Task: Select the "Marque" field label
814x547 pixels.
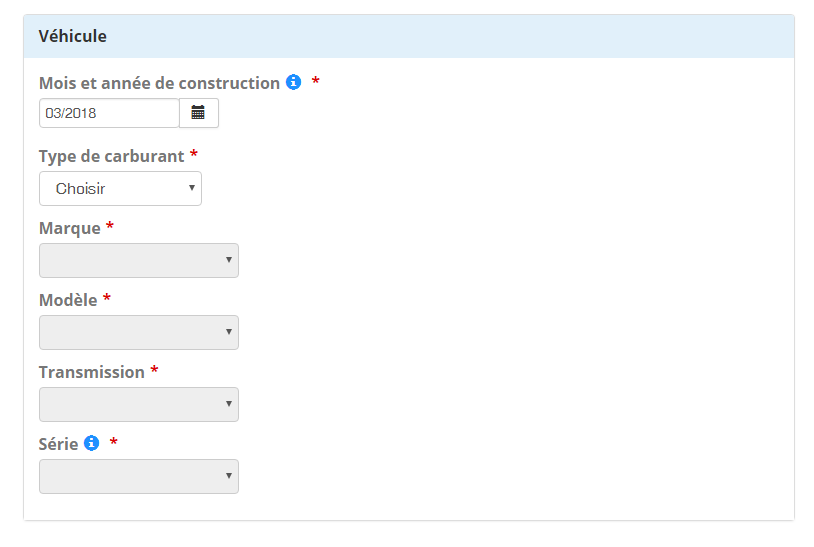Action: pos(70,228)
